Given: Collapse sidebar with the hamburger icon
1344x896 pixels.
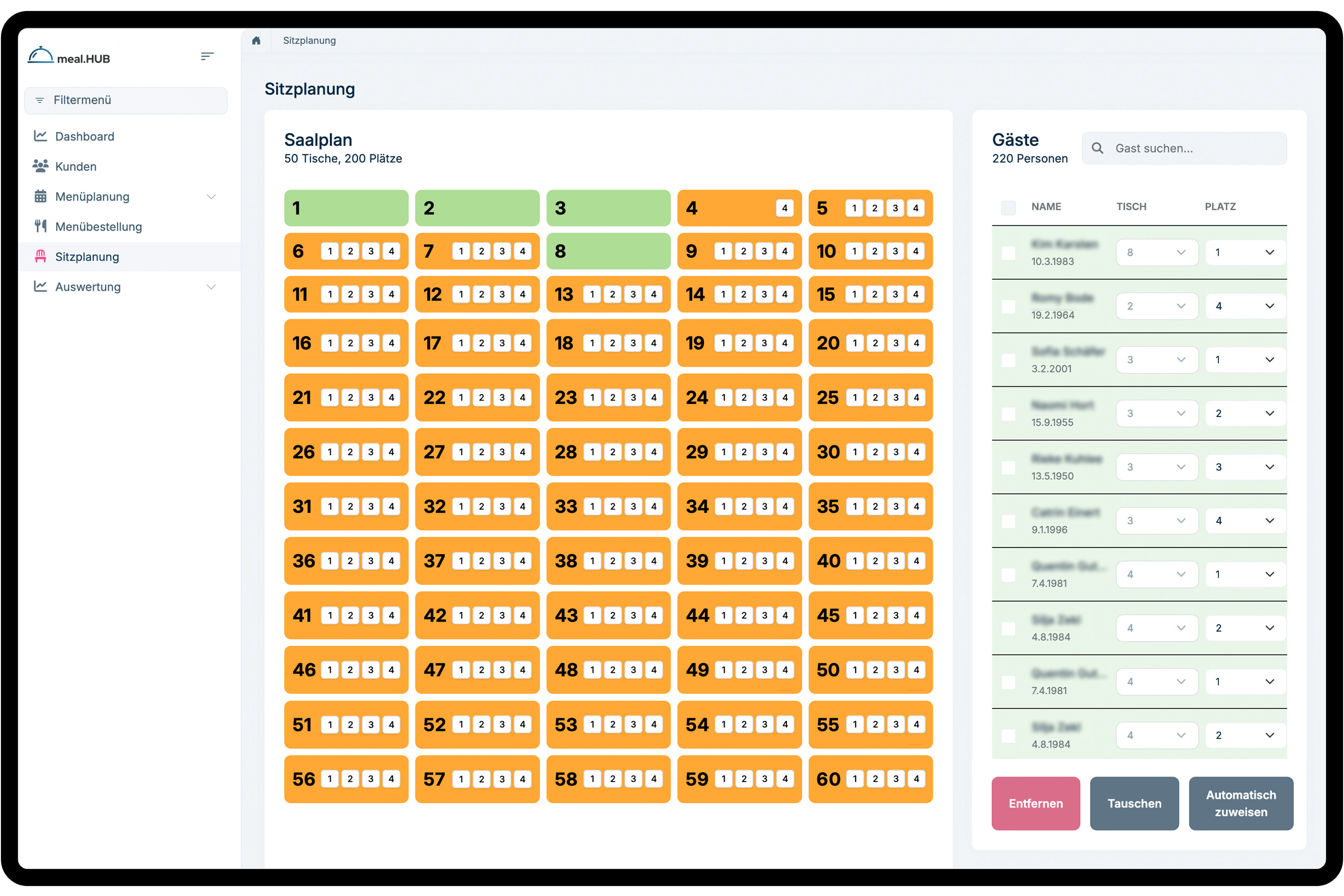Looking at the screenshot, I should [207, 56].
